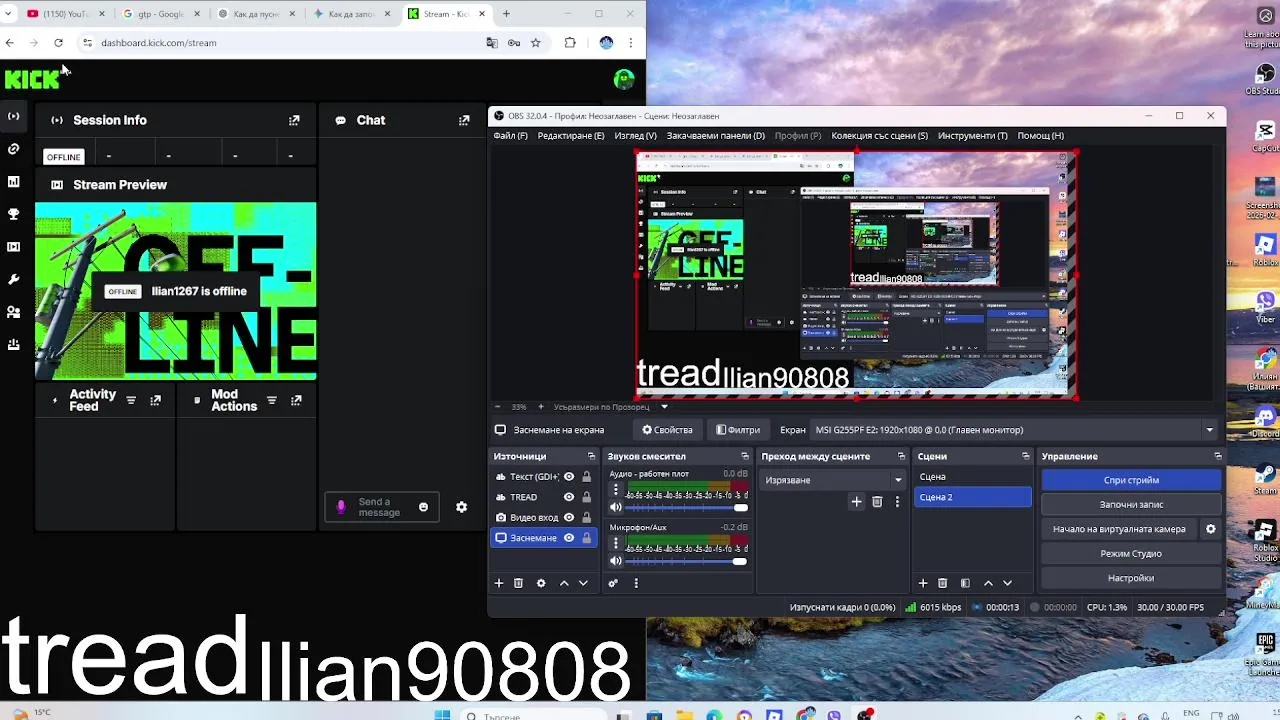This screenshot has height=720, width=1280.
Task: Start virtual camera with Начало на виртуалната камера
Action: click(x=1119, y=529)
